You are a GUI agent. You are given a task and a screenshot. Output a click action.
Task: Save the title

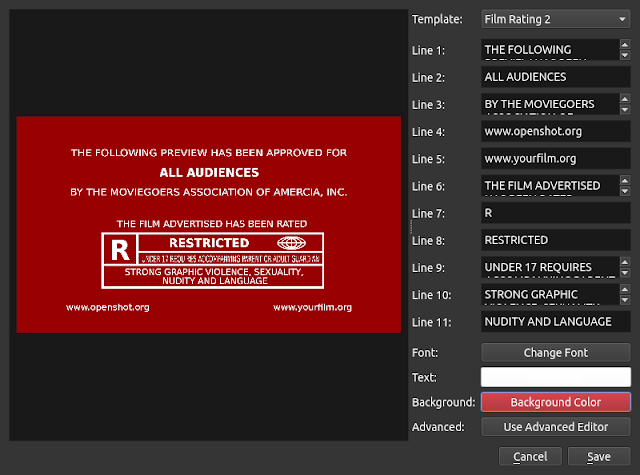(599, 457)
